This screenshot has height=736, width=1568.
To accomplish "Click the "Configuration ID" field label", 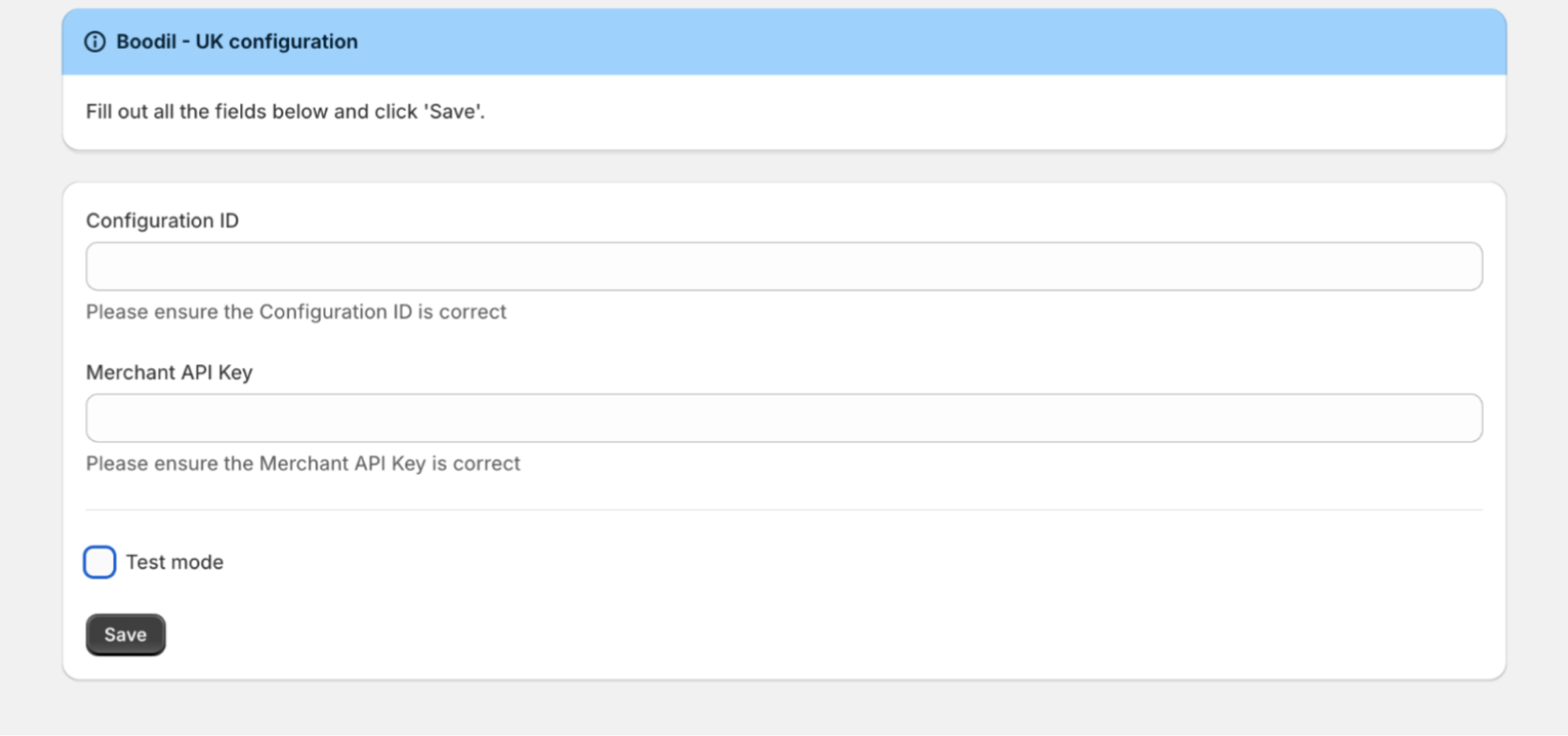I will [x=163, y=221].
